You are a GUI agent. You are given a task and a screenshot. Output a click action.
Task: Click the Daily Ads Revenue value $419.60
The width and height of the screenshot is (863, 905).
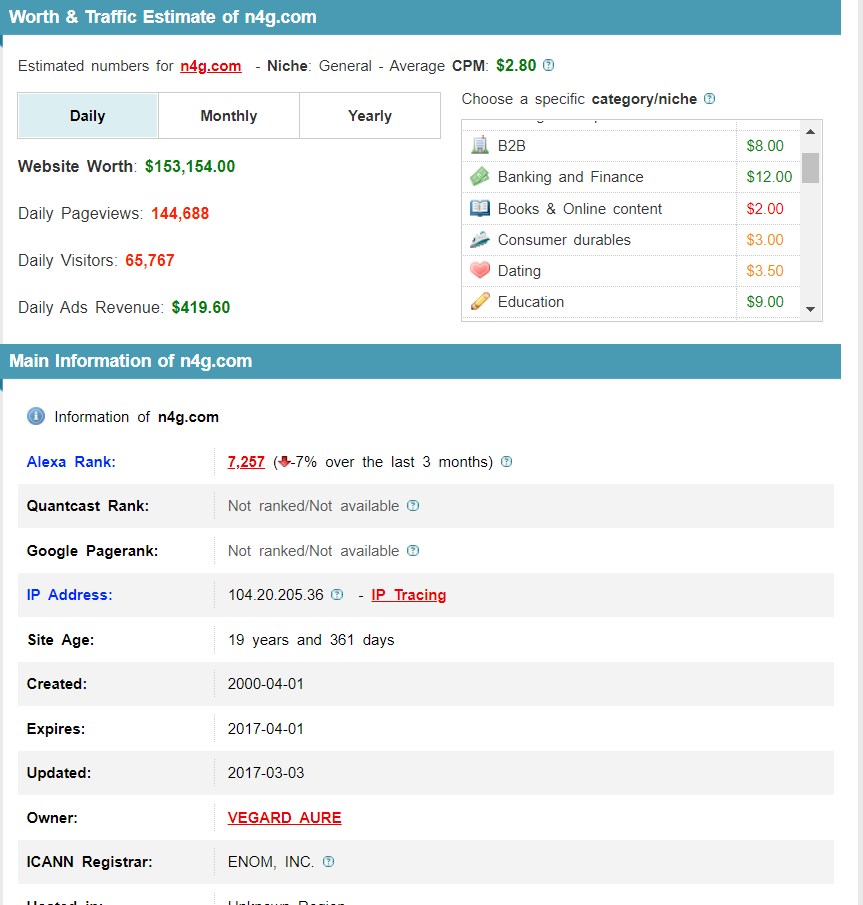pyautogui.click(x=201, y=307)
